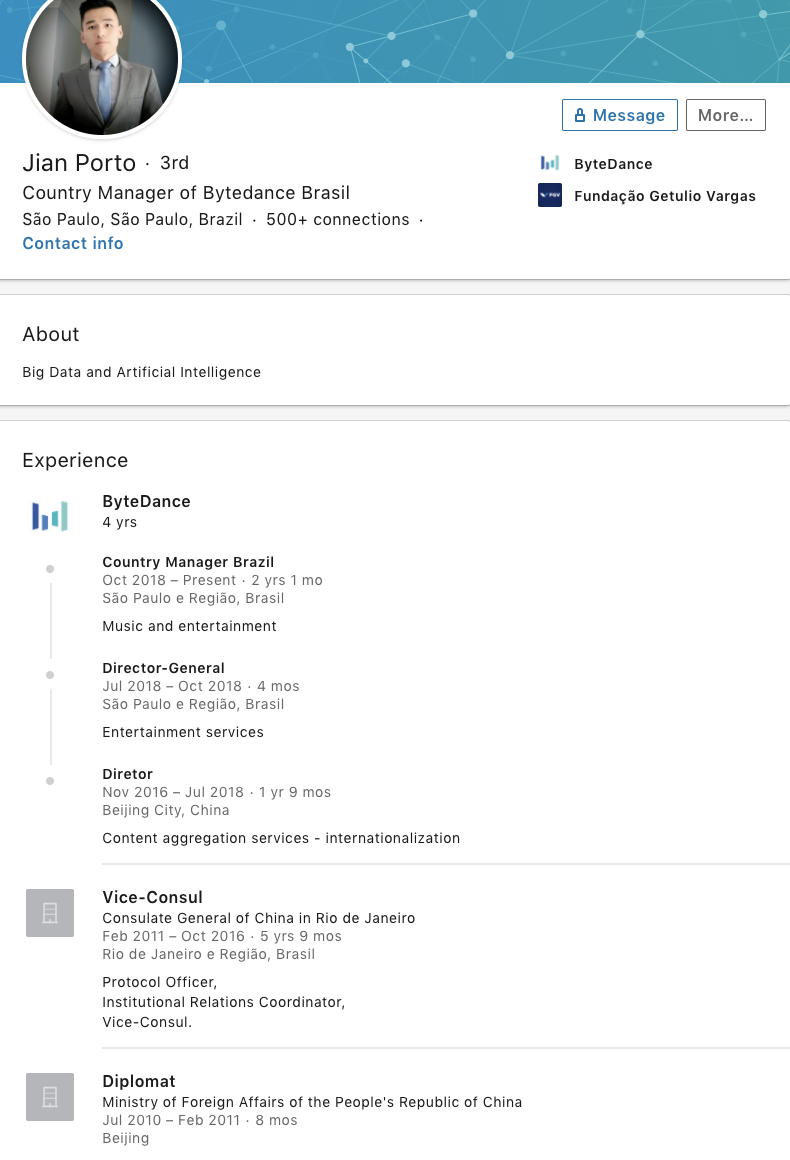Open the More... actions dropdown
790x1160 pixels.
[725, 115]
